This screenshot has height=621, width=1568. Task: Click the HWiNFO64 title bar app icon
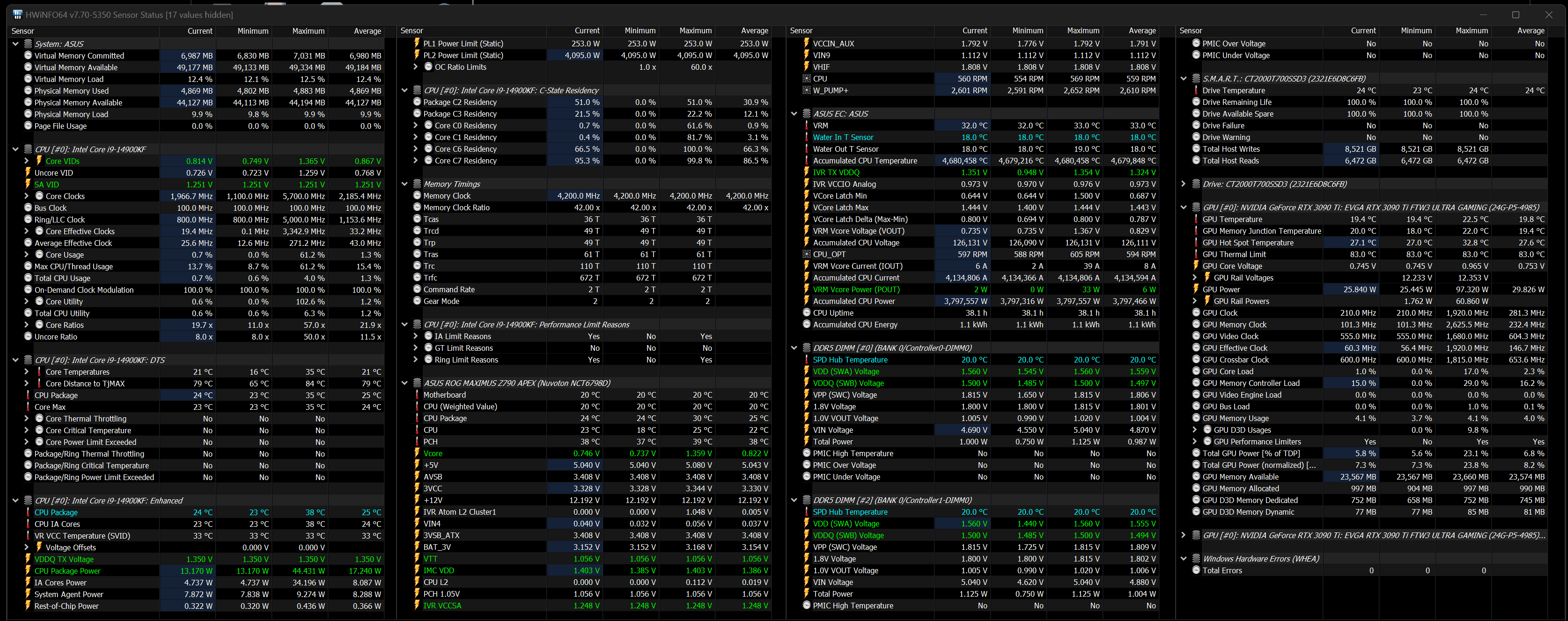pos(17,15)
